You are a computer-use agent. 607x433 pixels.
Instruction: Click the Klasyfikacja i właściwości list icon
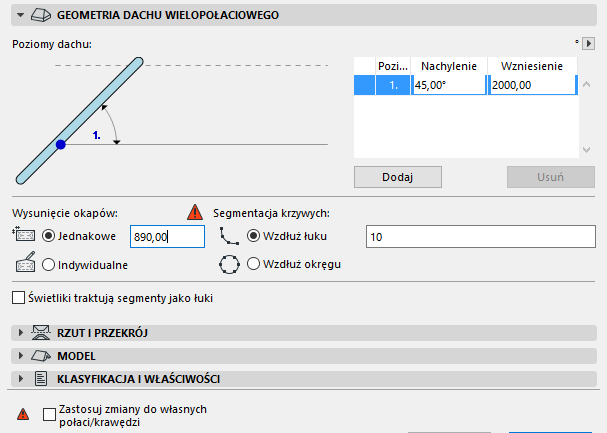pos(41,379)
